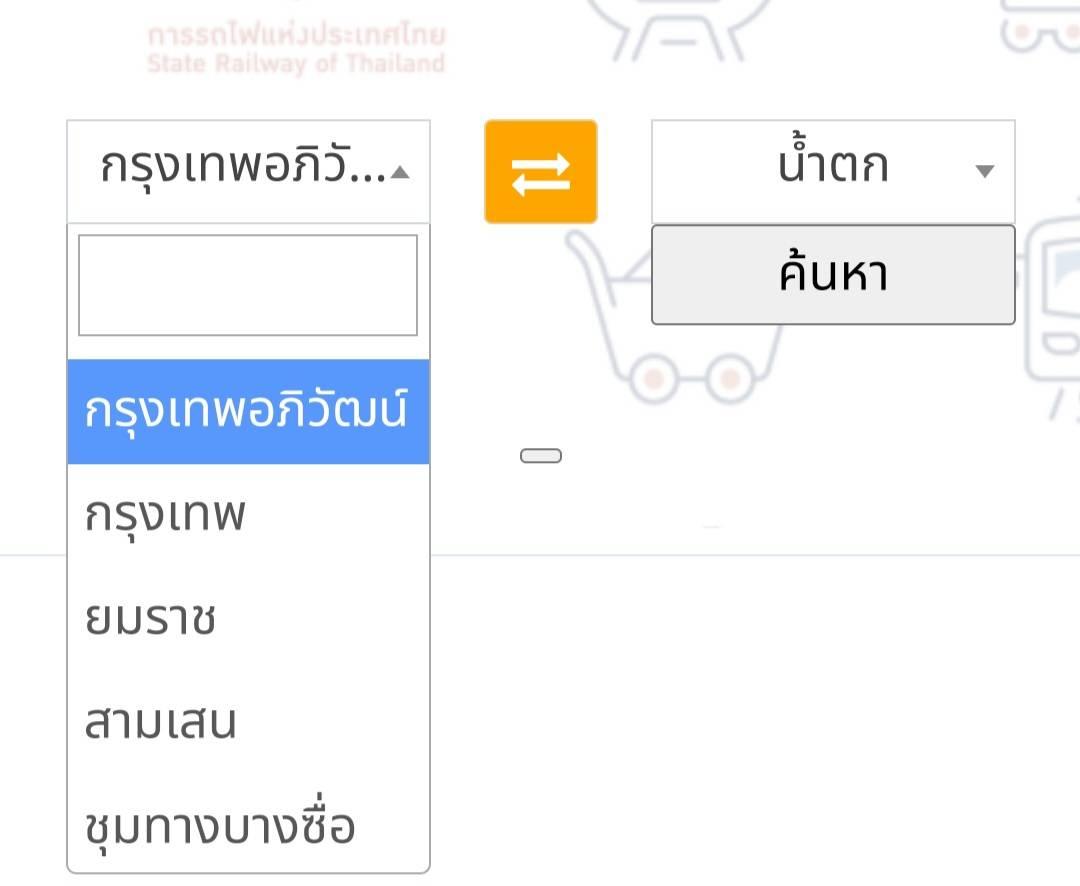
Task: Click the faded train illustration at top
Action: click(x=678, y=28)
